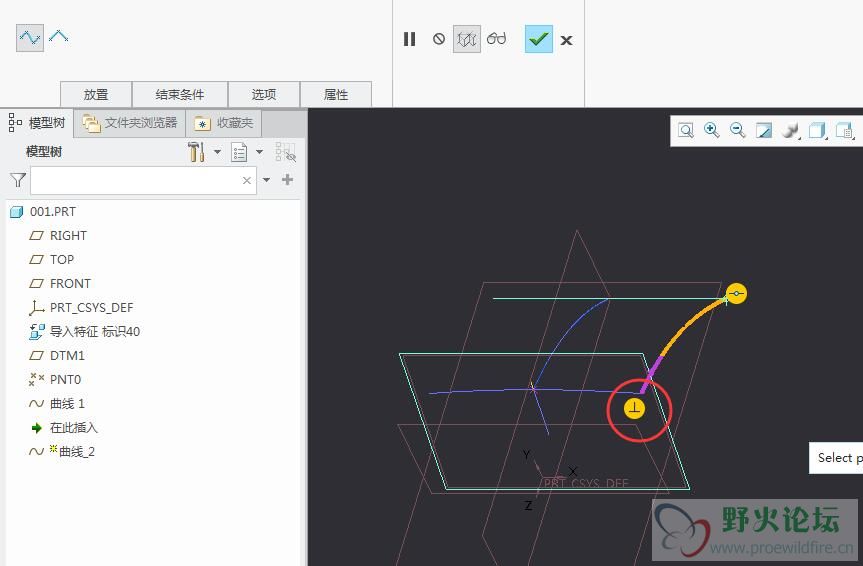Switch to the 文件夹浏览器 folder browser tab

point(130,123)
